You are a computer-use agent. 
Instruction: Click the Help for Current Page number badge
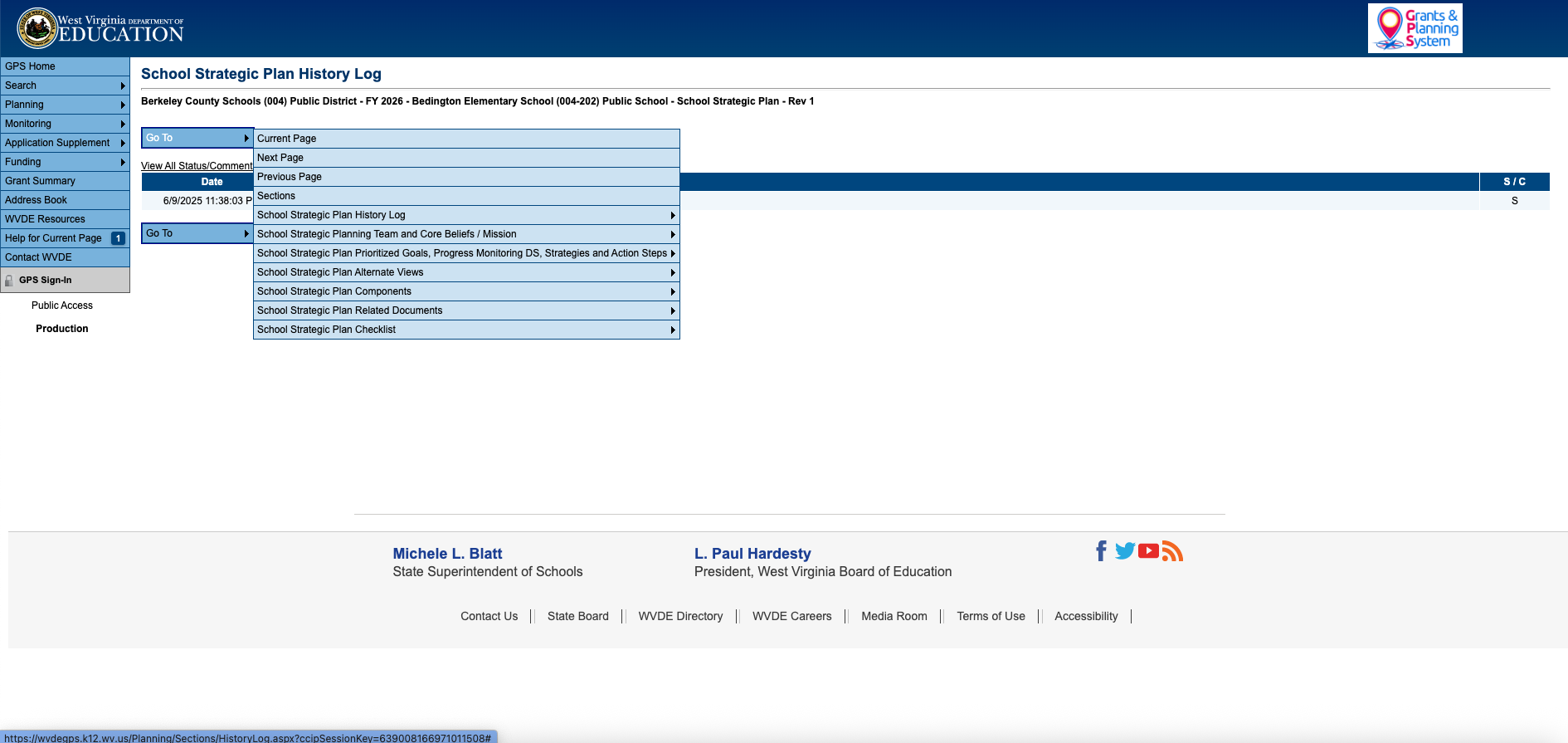click(118, 238)
